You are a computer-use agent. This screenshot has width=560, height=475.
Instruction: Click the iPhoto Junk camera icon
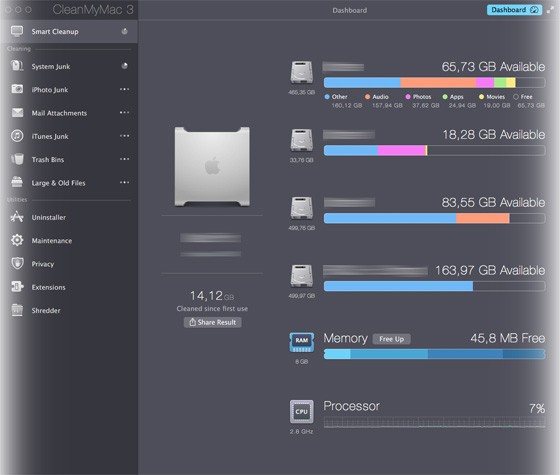click(17, 89)
